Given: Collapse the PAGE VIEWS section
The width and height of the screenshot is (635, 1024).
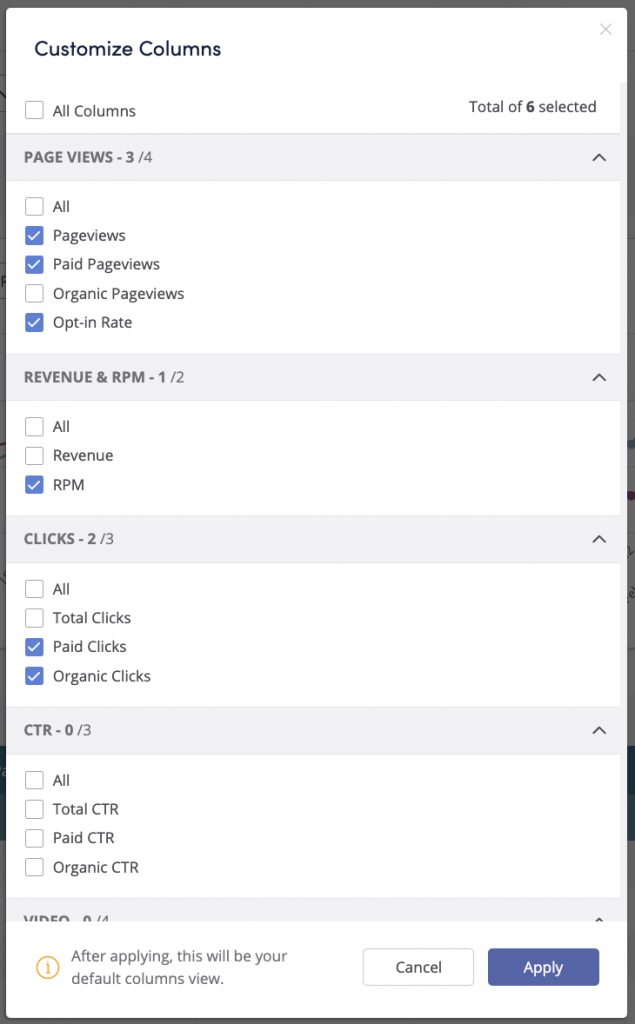Looking at the screenshot, I should point(599,157).
